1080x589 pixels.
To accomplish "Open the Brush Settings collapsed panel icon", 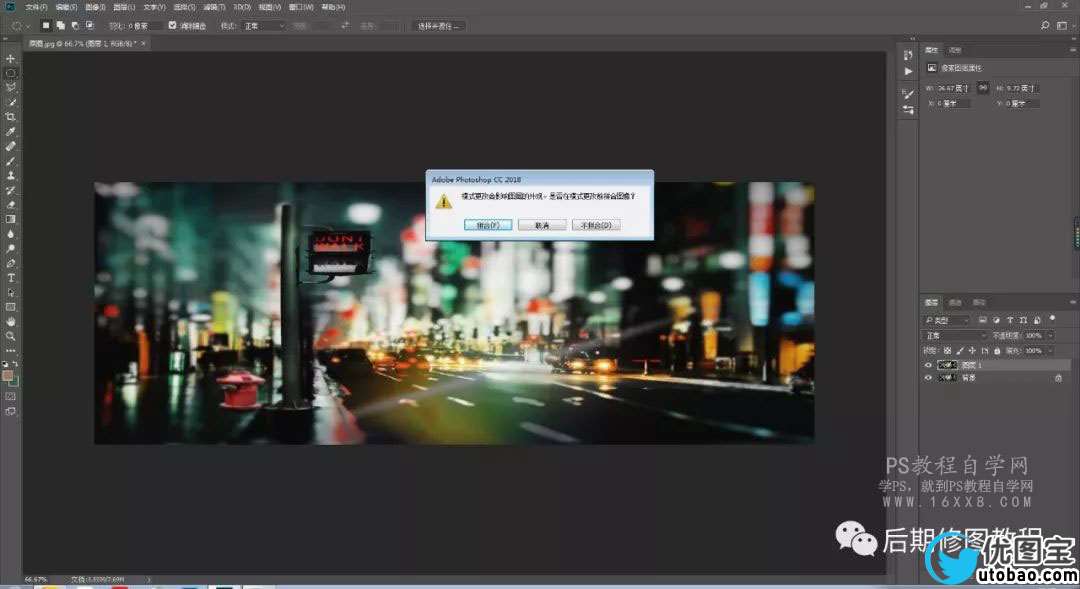I will [x=908, y=94].
